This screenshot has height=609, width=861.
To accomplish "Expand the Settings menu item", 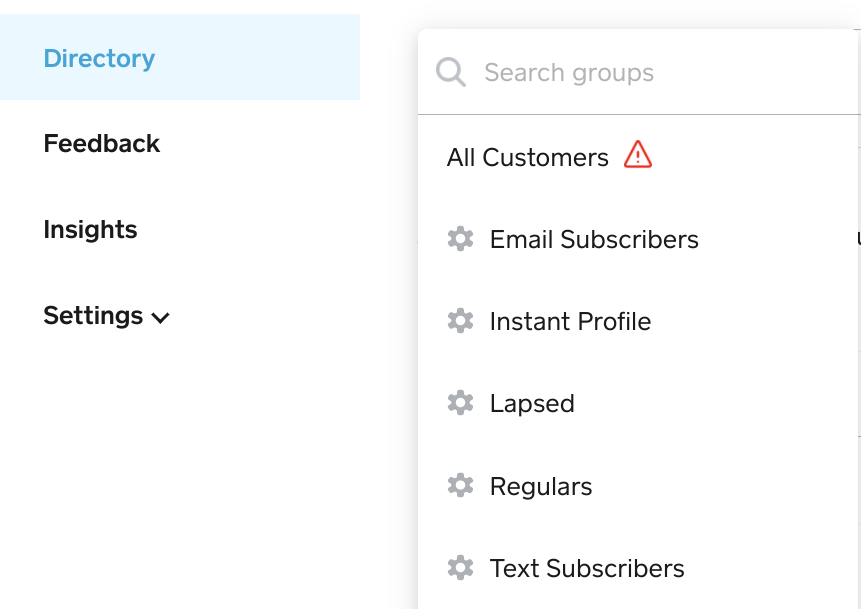I will click(x=107, y=316).
